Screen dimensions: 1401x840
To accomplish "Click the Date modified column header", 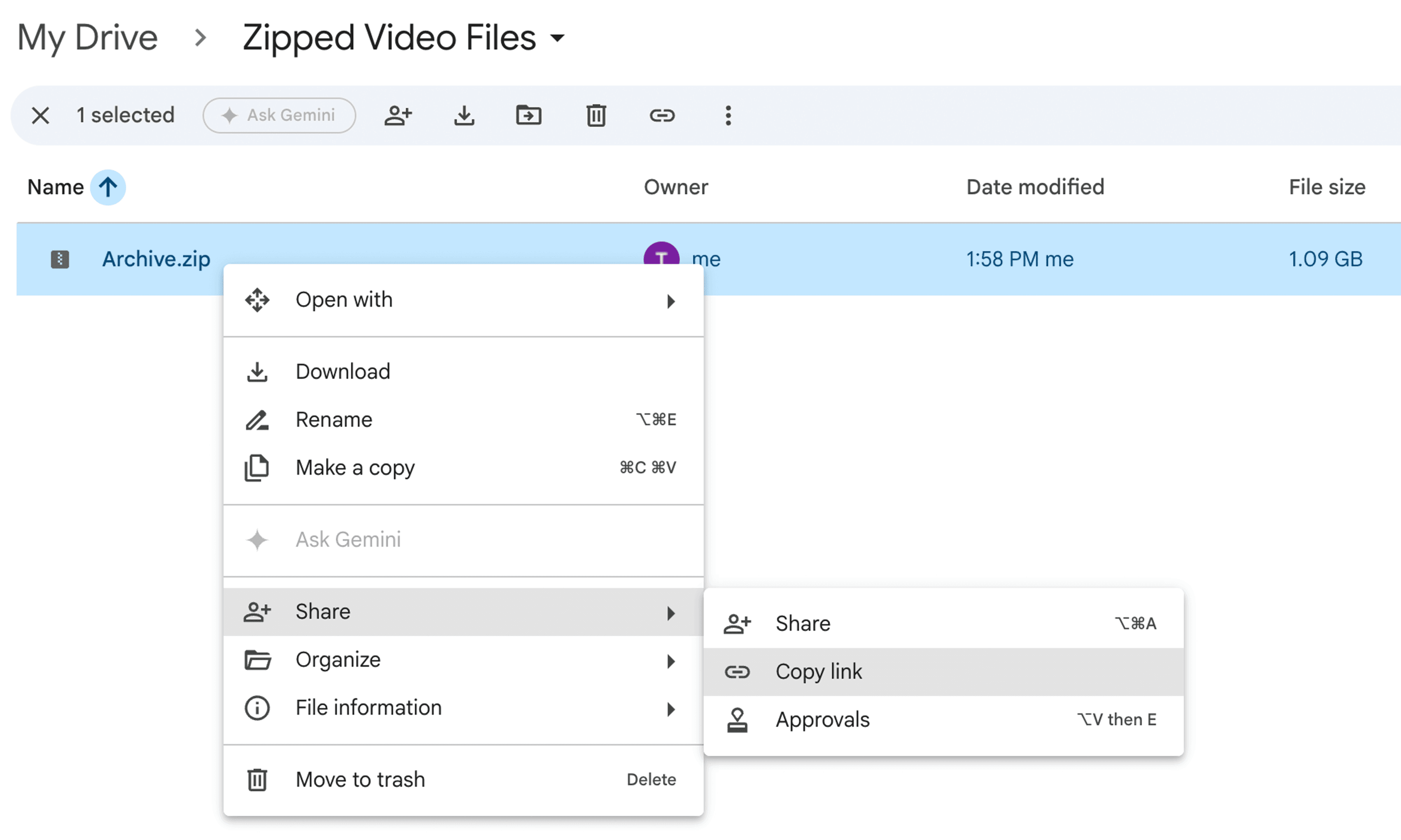I will coord(1035,187).
